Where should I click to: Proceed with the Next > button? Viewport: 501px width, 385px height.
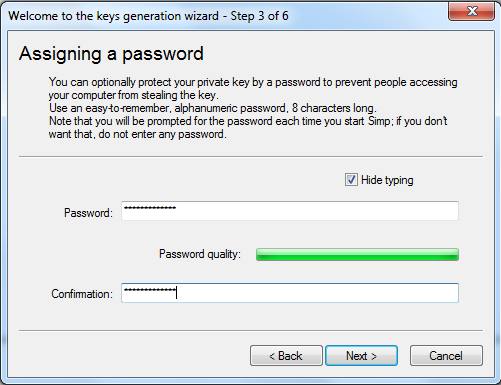click(x=361, y=356)
